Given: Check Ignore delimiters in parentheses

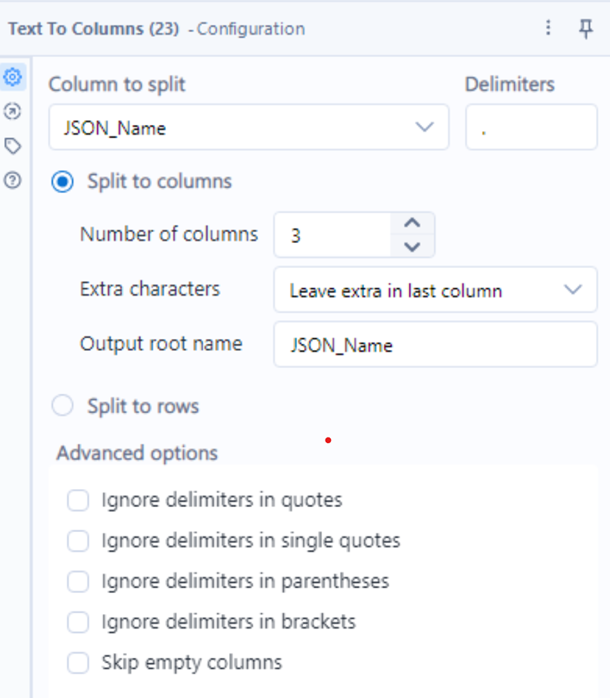Looking at the screenshot, I should tap(78, 581).
